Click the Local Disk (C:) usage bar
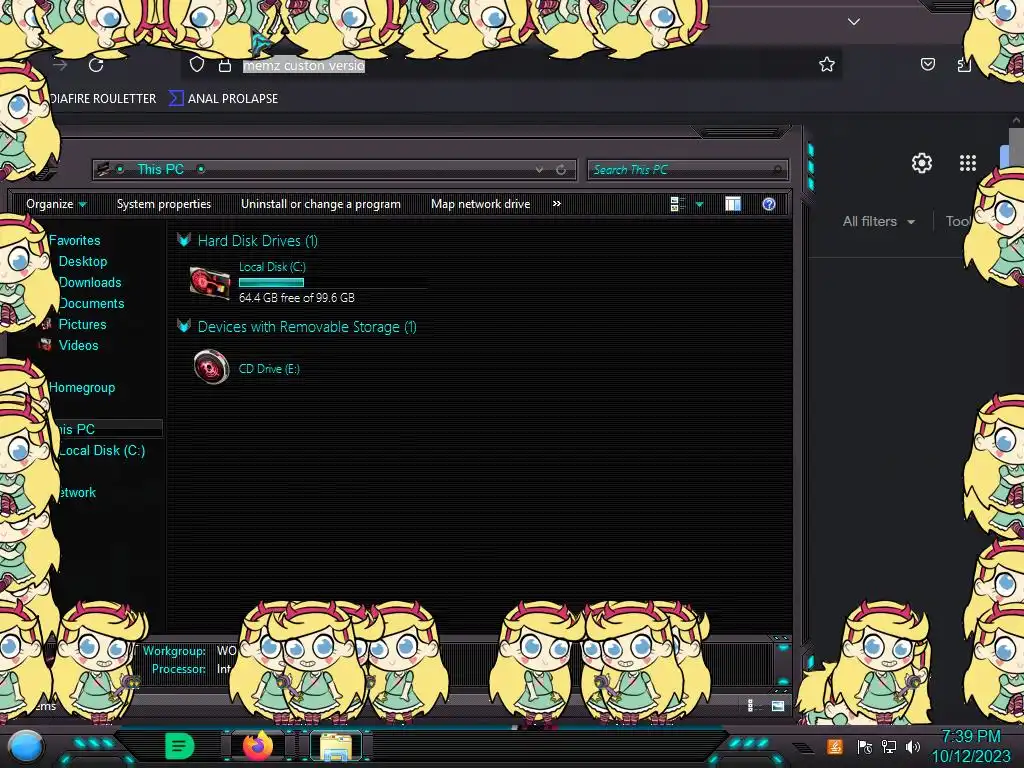Viewport: 1024px width, 768px height. [332, 283]
